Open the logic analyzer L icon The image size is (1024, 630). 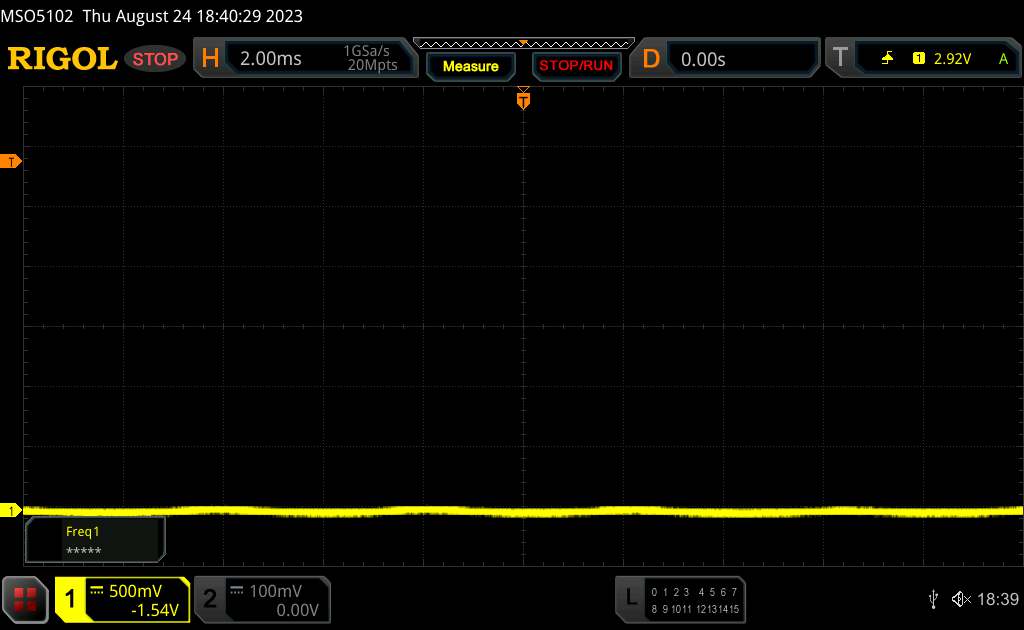(x=631, y=597)
